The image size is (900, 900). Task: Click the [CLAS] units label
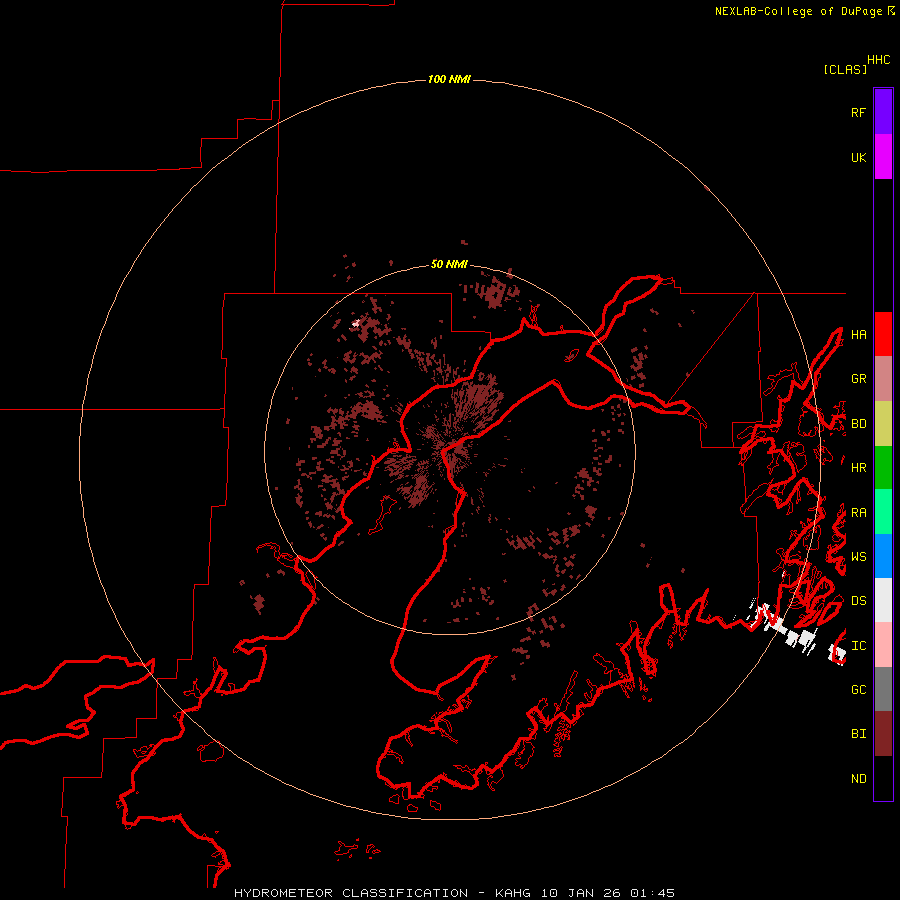[x=845, y=69]
